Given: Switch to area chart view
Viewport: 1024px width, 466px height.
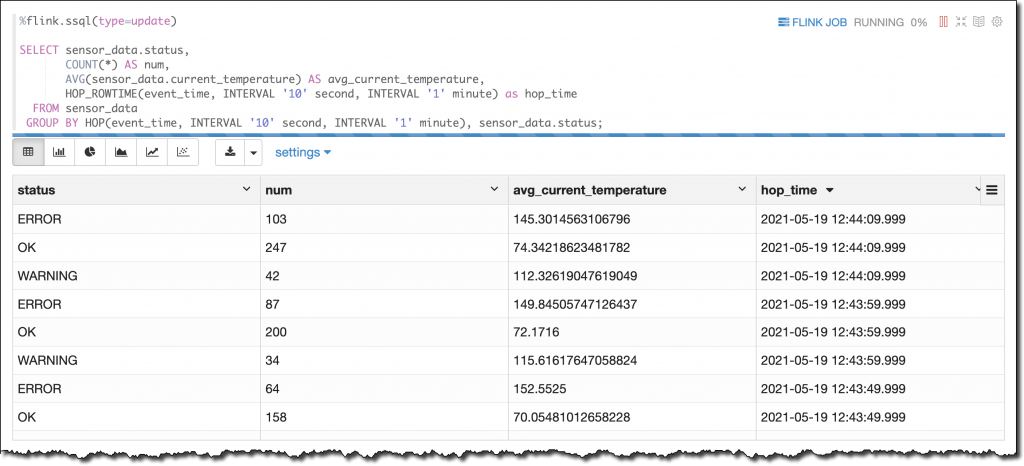Looking at the screenshot, I should tap(121, 152).
